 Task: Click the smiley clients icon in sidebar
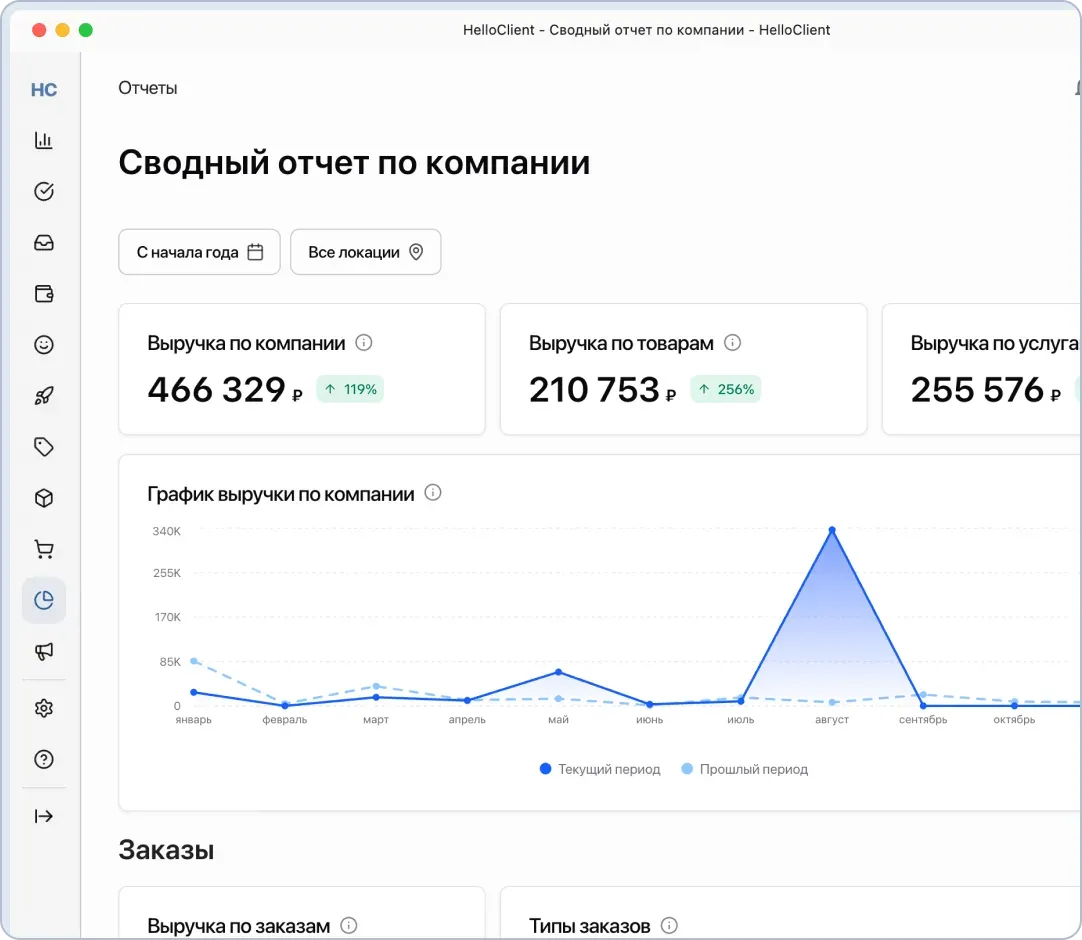pos(44,344)
